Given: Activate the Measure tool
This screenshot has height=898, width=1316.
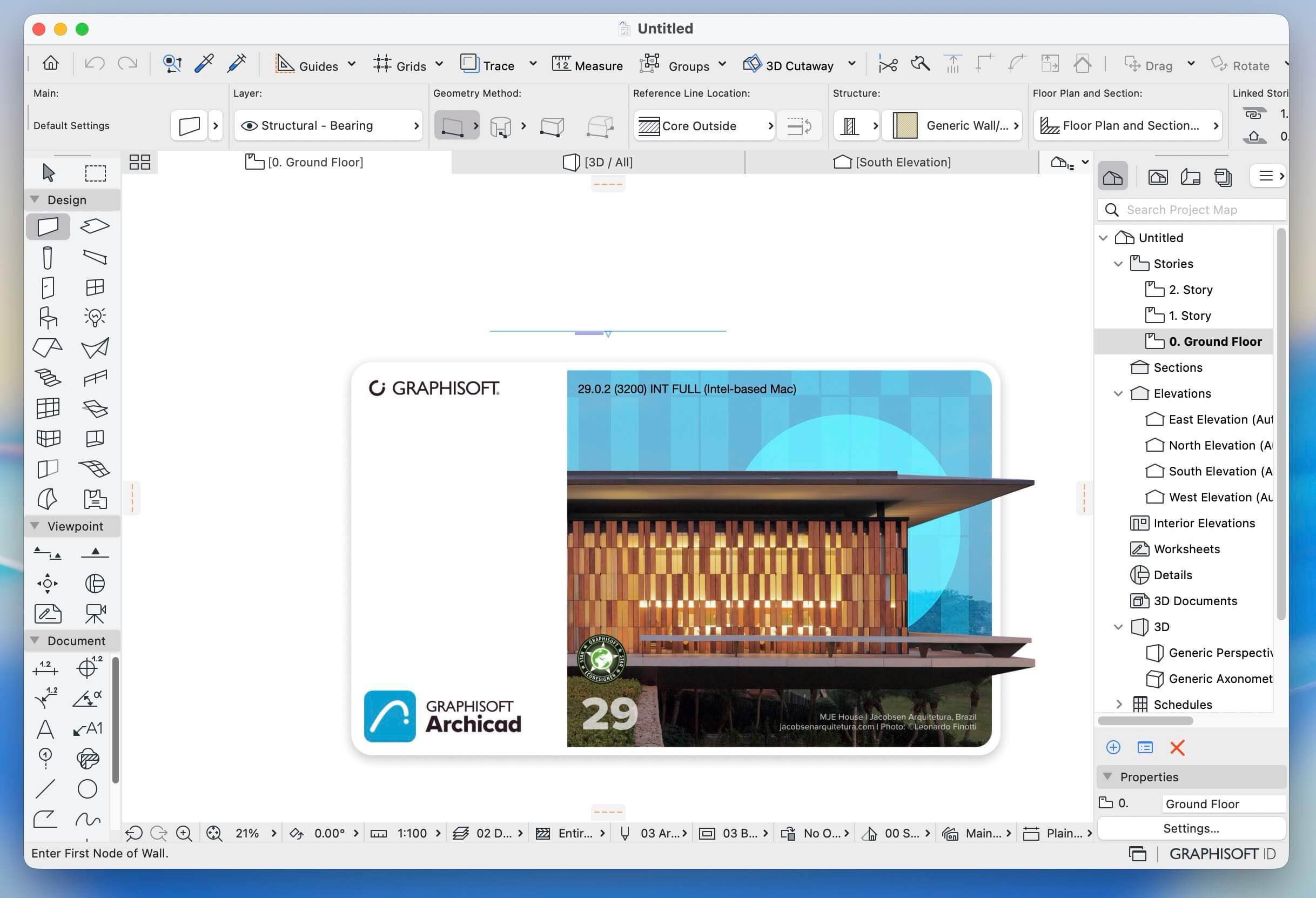Looking at the screenshot, I should (x=587, y=64).
